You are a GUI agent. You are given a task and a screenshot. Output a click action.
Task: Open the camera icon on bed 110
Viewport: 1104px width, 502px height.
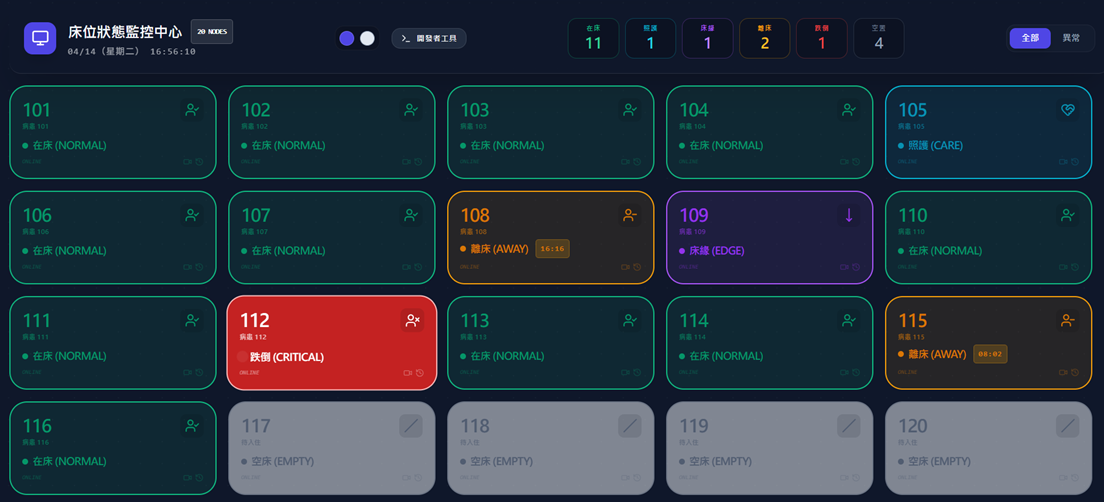(1063, 267)
